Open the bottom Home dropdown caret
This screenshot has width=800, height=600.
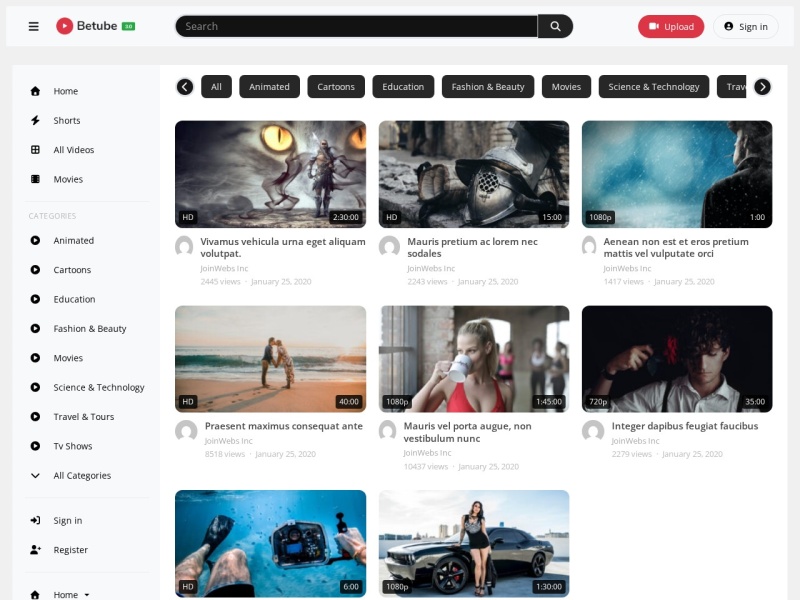(87, 595)
